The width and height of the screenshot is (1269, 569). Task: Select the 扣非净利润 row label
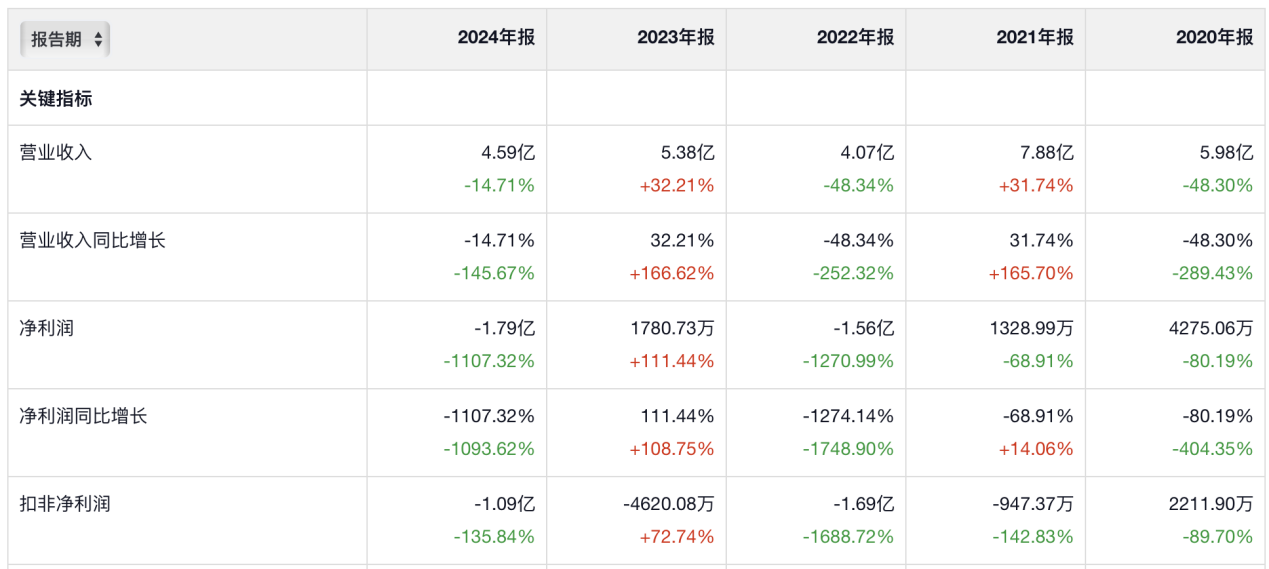(65, 504)
